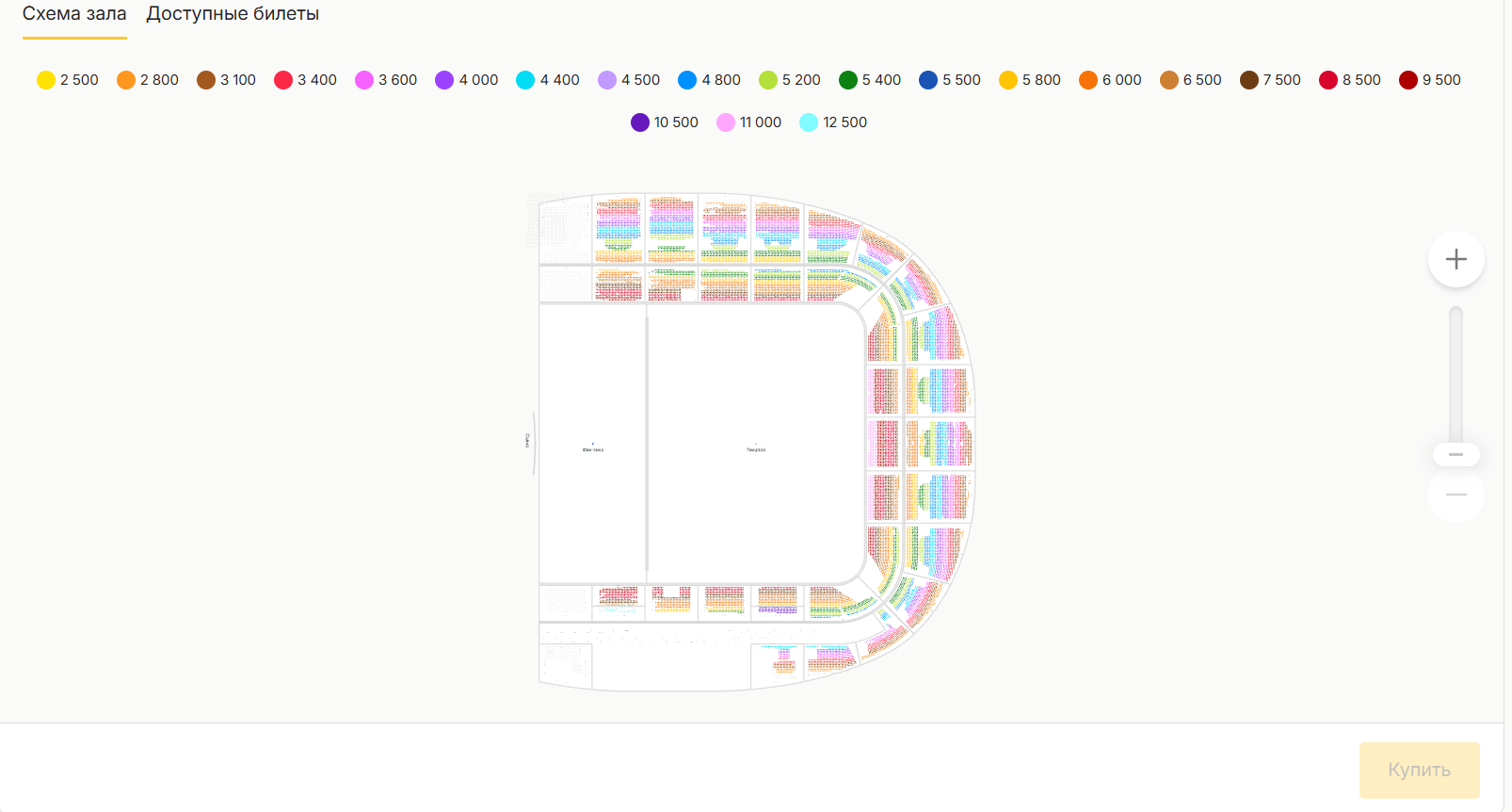Screen dimensions: 1512x812
Task: Zoom in with the plus button
Action: click(1456, 259)
